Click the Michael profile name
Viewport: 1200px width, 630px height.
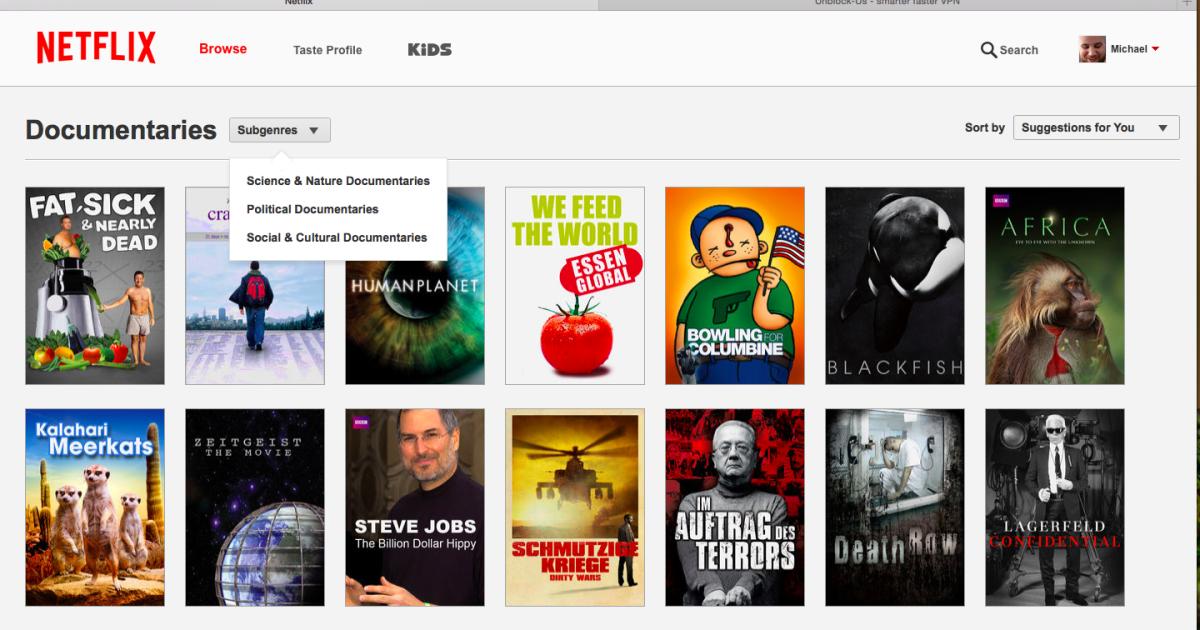point(1129,49)
